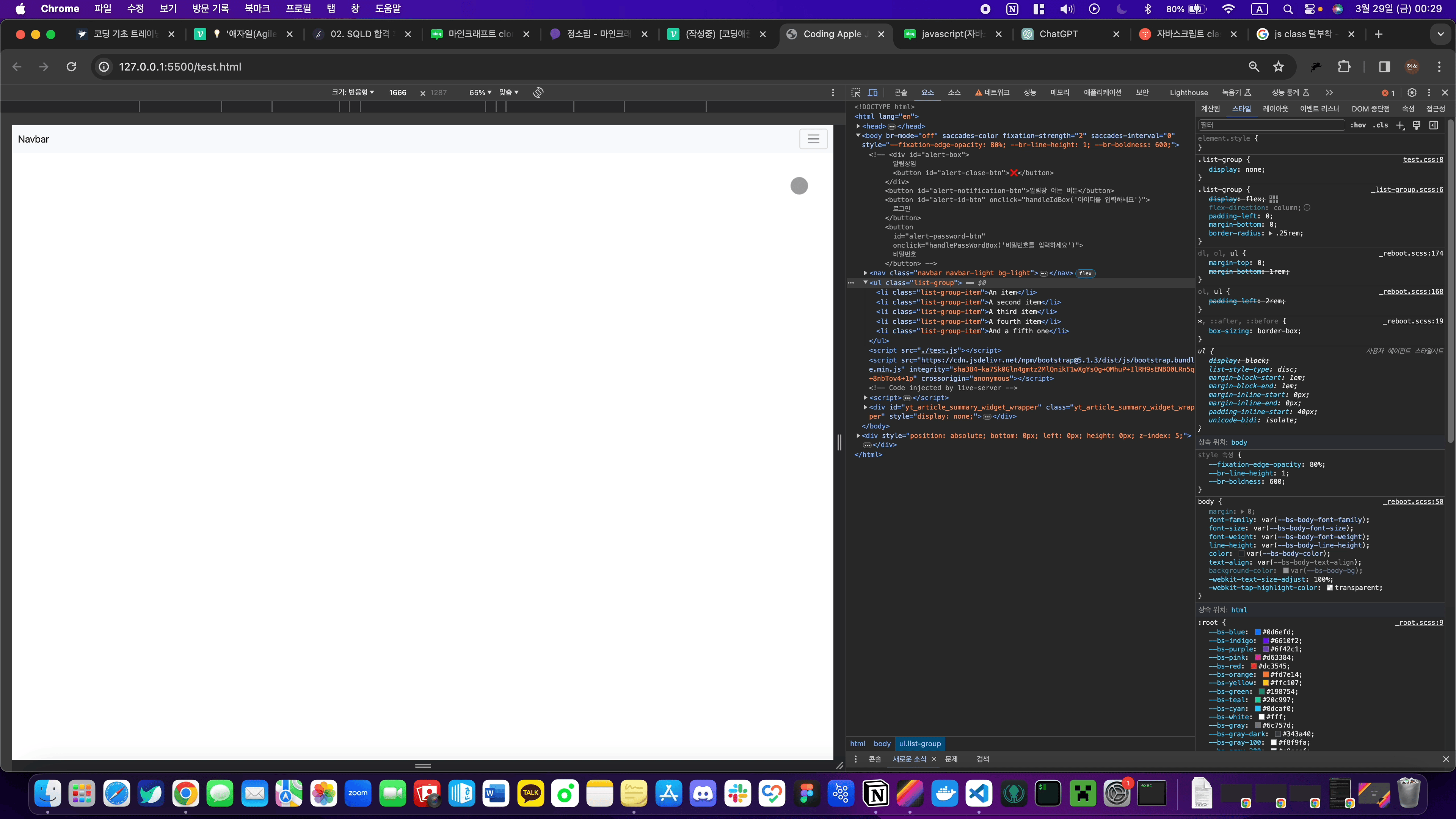Viewport: 1456px width, 819px height.
Task: Toggle the device toolbar icon
Action: [873, 92]
